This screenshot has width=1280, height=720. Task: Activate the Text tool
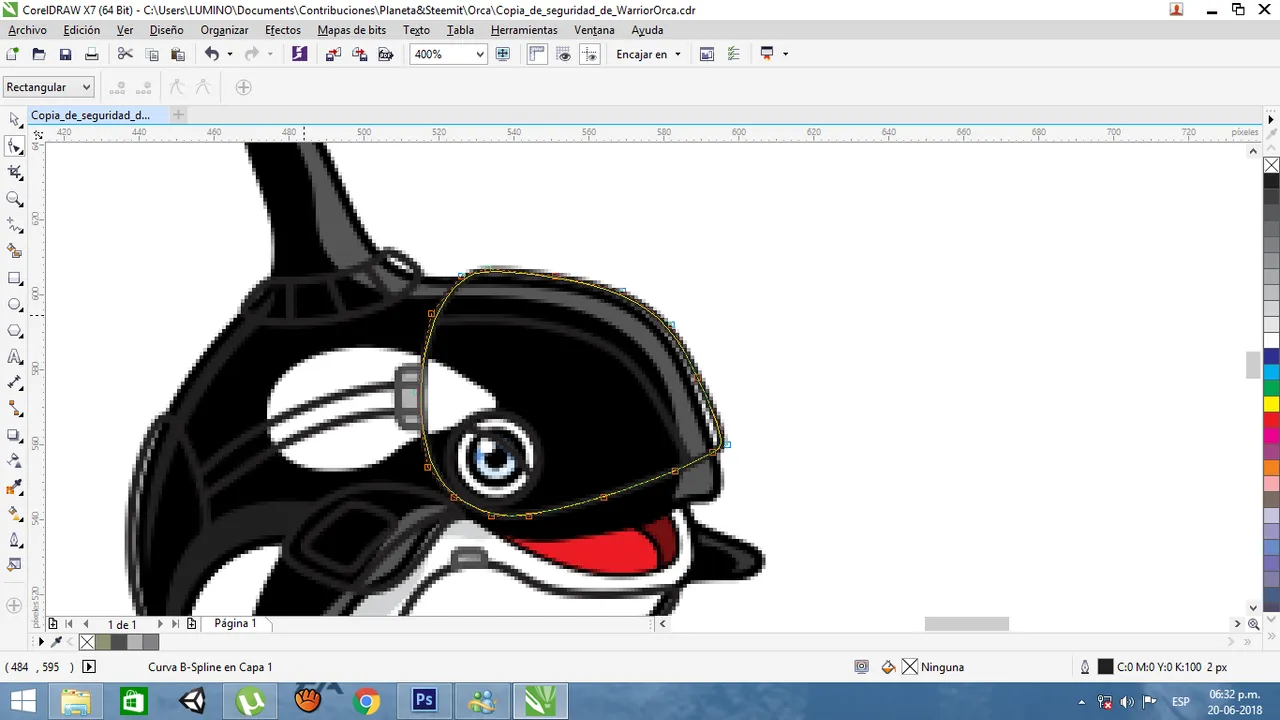15,357
